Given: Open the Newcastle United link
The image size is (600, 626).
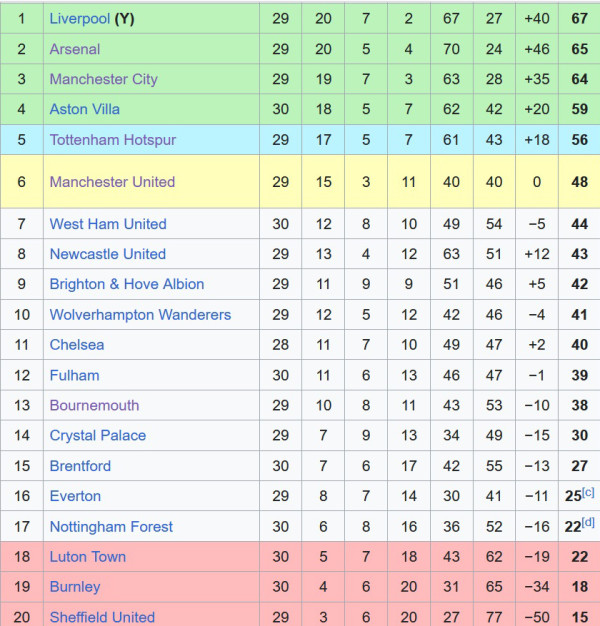Looking at the screenshot, I should click(x=107, y=254).
